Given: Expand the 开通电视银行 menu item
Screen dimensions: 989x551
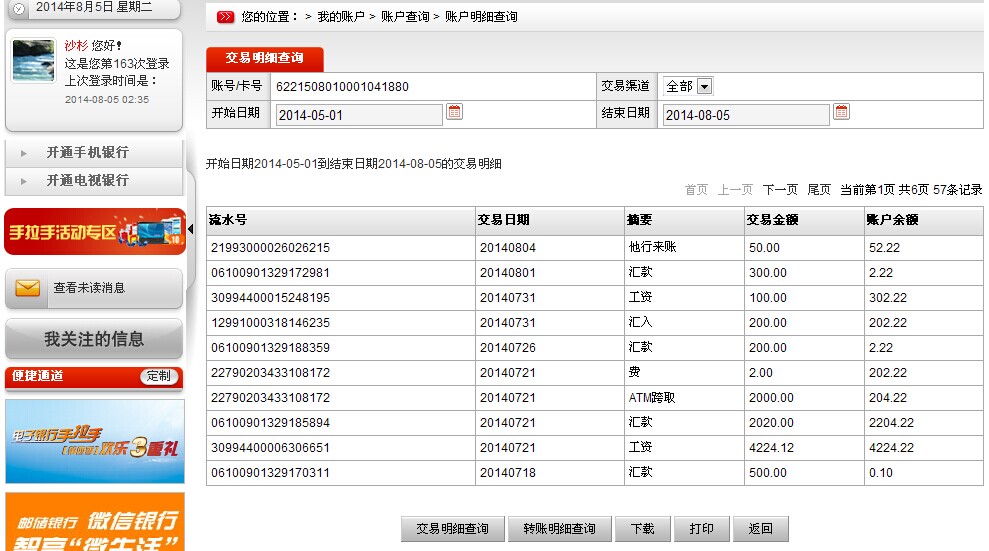Looking at the screenshot, I should click(87, 180).
